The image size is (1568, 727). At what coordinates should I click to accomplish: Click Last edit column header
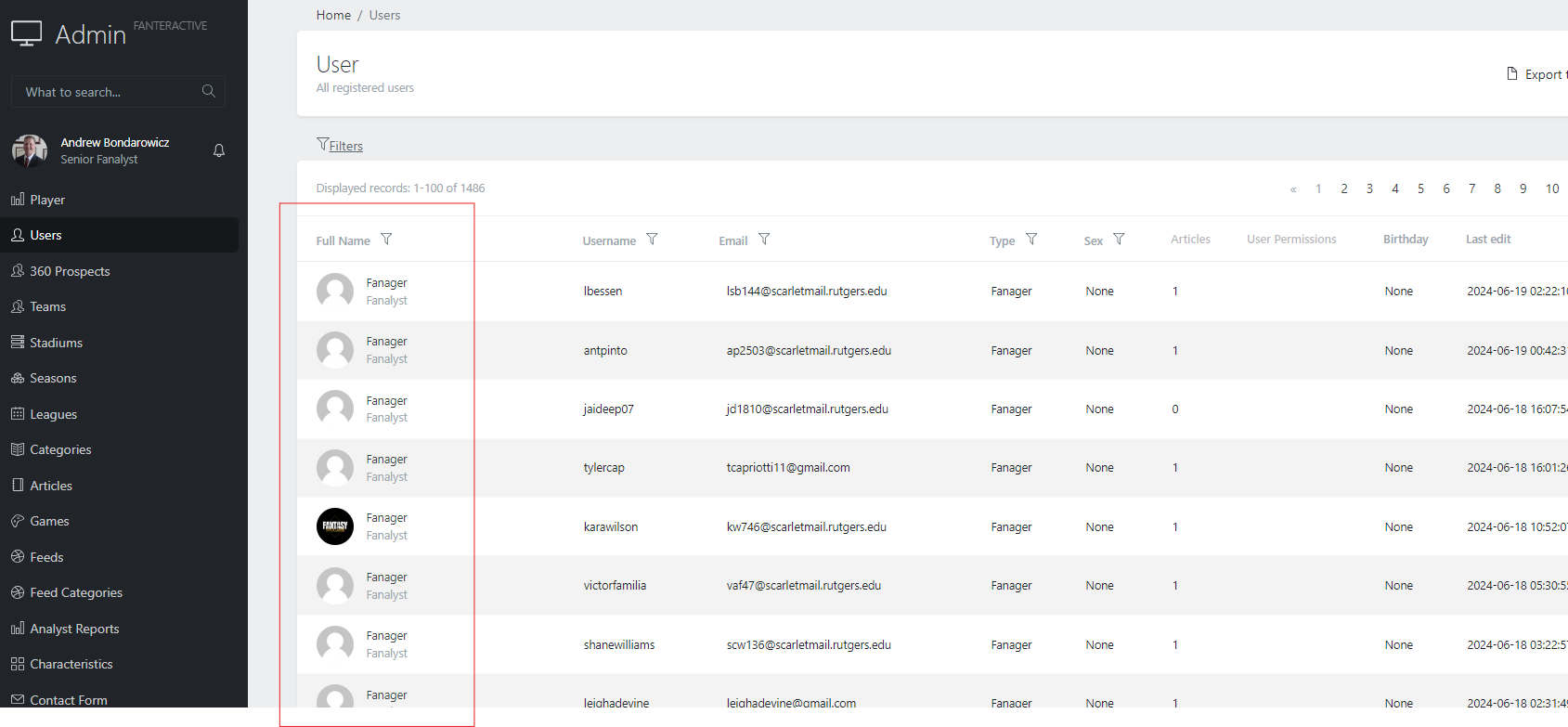(x=1488, y=240)
